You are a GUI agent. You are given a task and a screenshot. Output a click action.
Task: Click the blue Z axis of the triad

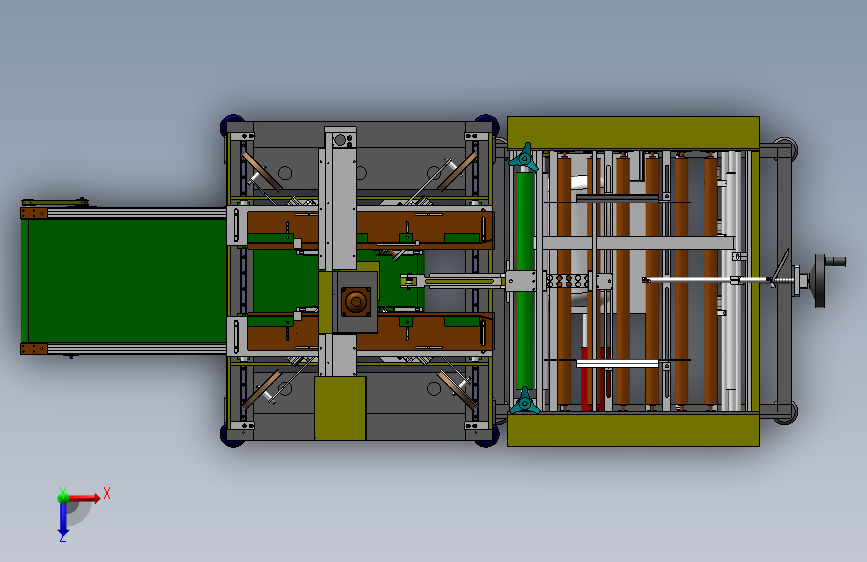(x=63, y=519)
